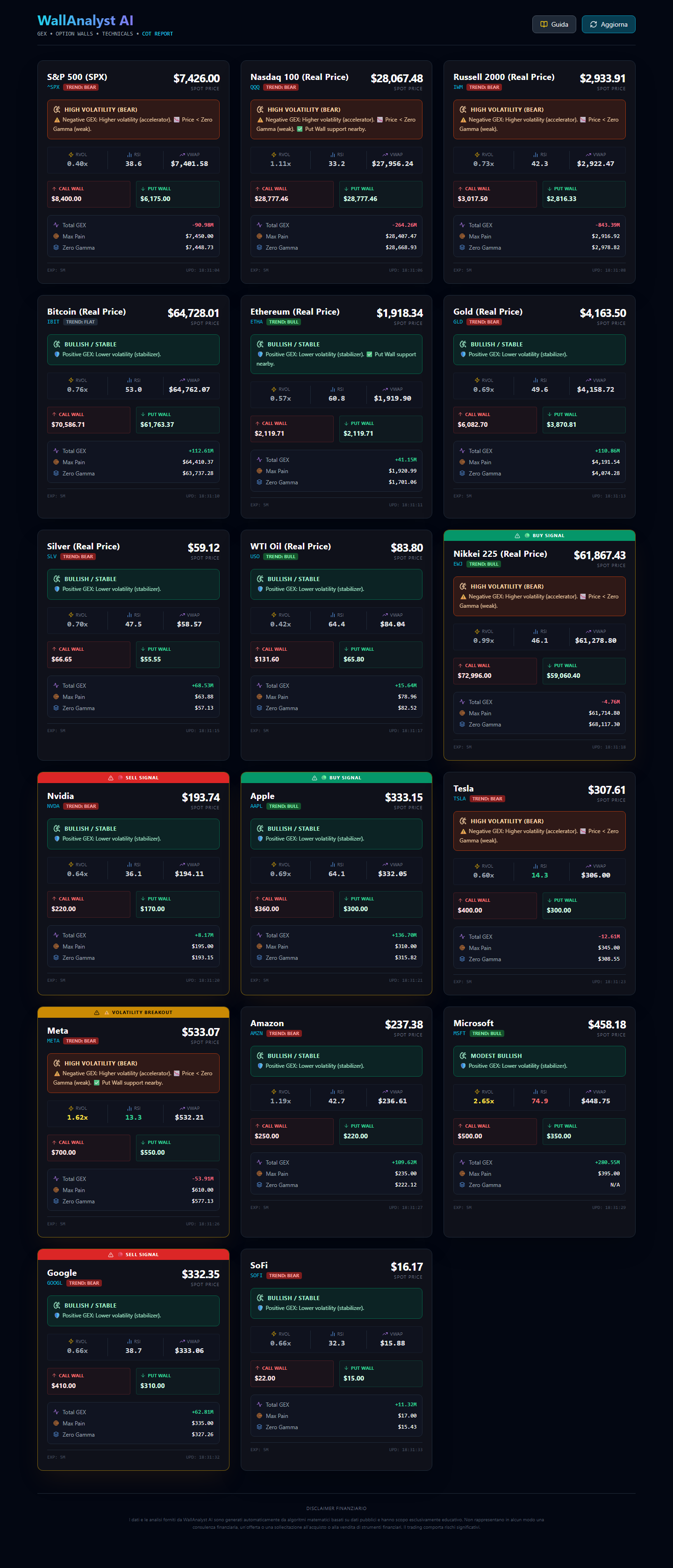Click the N/A Zero Gamma value on Microsoft card

615,1185
